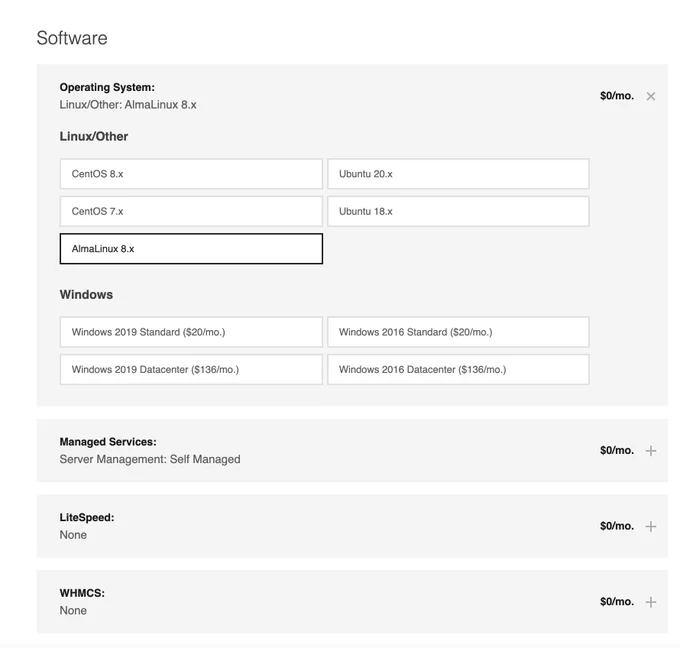
Task: Pick Windows 2019 Standard ($20/mo.)
Action: (191, 332)
